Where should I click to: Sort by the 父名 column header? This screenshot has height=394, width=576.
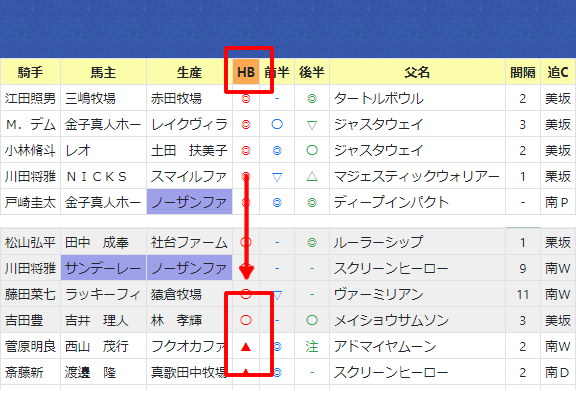coord(417,72)
